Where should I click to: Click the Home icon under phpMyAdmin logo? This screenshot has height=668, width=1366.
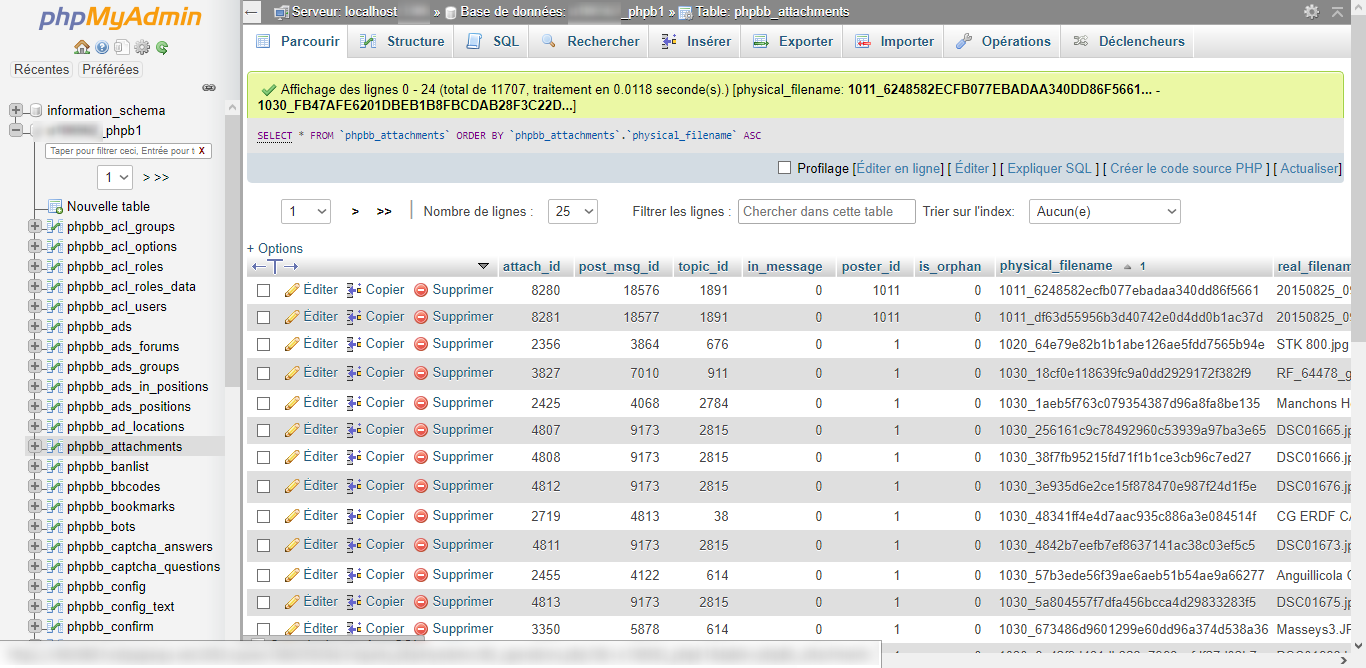point(82,47)
